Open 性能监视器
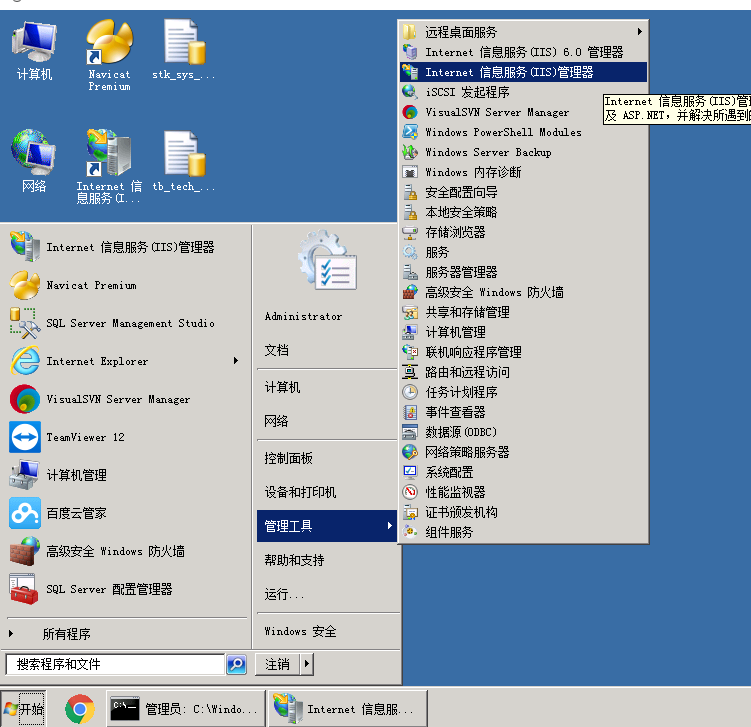Viewport: 751px width, 727px height. point(523,492)
